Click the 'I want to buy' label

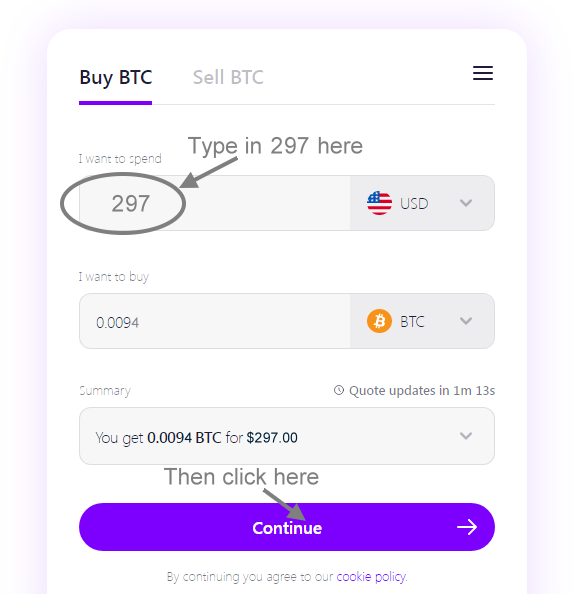click(x=114, y=277)
